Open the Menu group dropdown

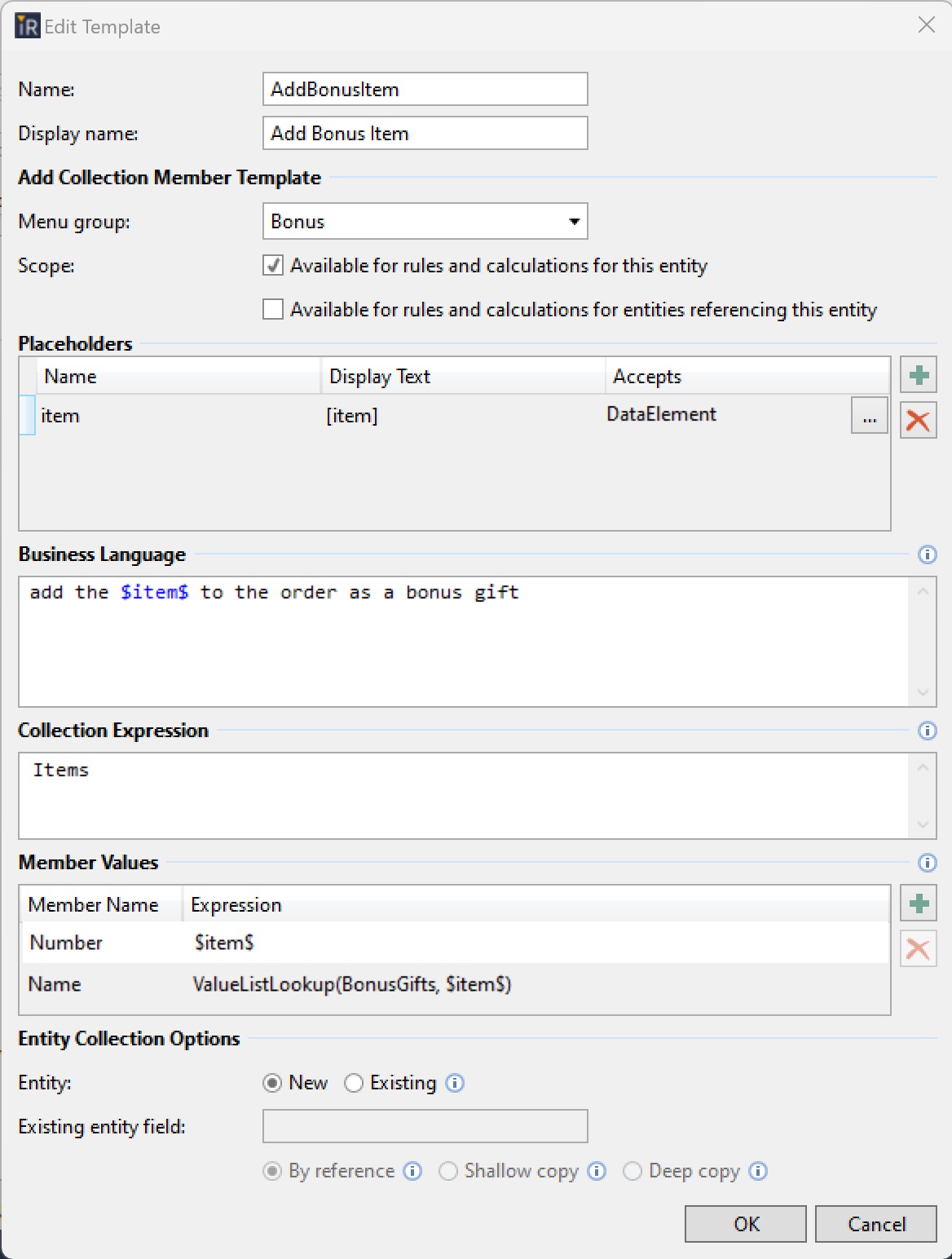coord(425,222)
